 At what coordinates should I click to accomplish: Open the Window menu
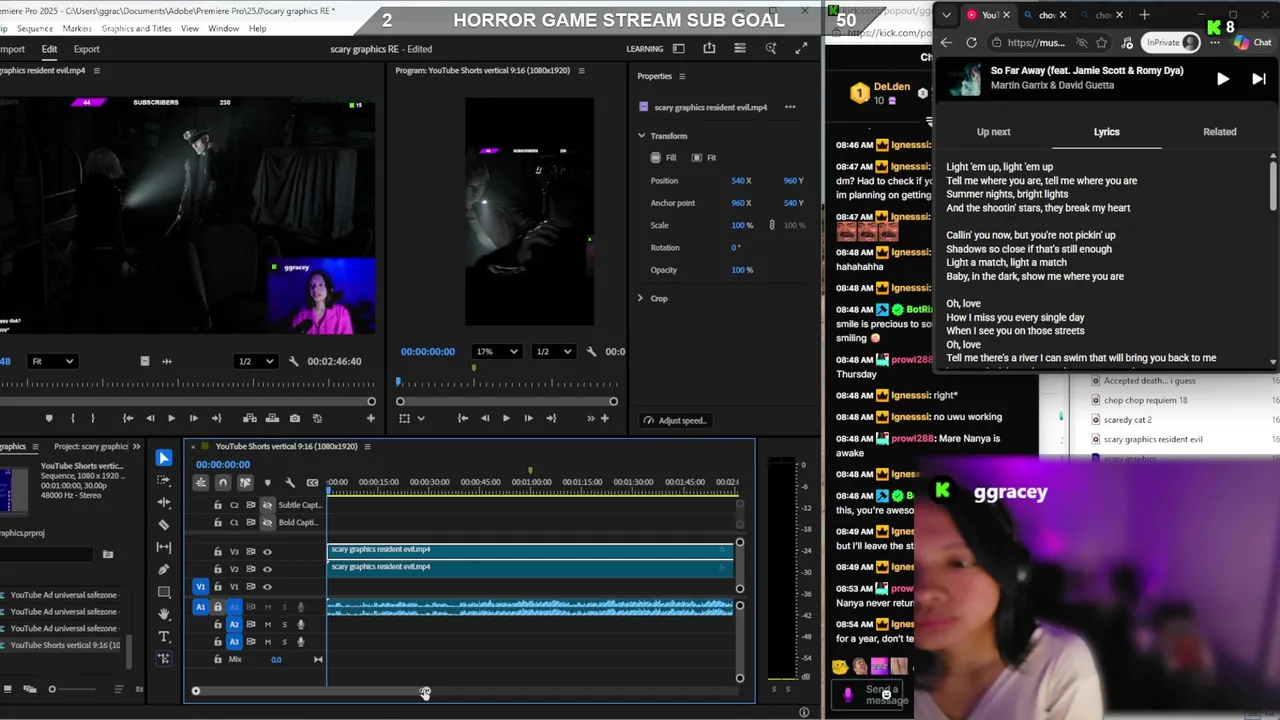pyautogui.click(x=223, y=28)
